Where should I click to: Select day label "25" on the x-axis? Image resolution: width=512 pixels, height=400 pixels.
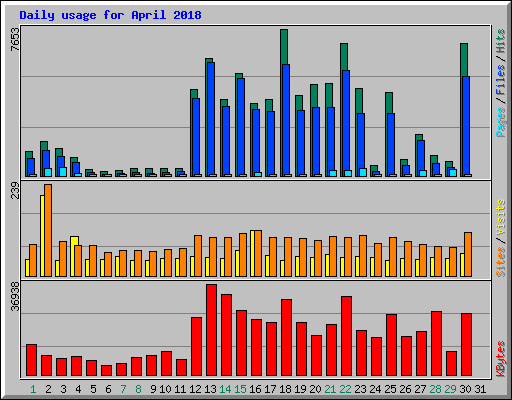point(390,389)
